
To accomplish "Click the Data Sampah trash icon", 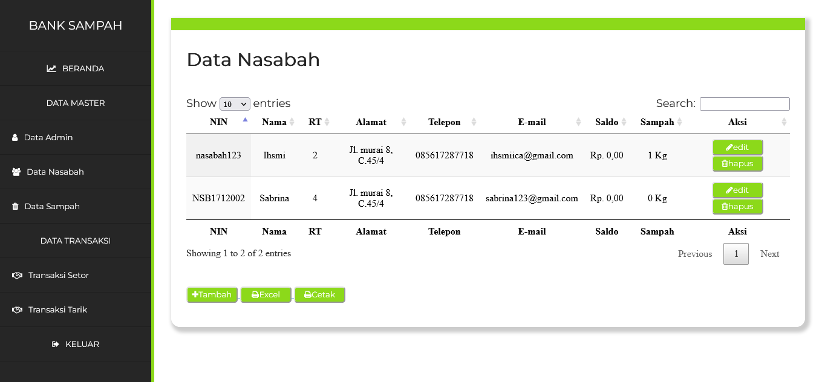I will click(x=15, y=206).
